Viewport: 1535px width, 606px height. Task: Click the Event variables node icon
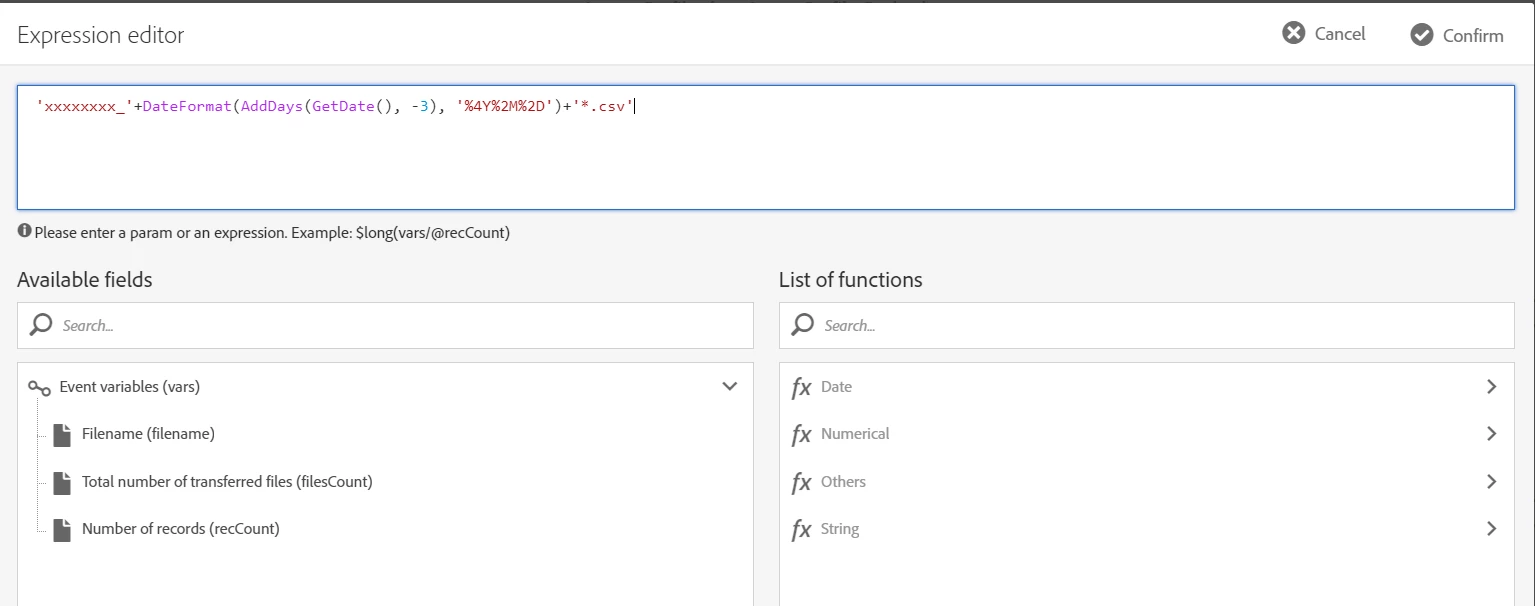point(39,387)
